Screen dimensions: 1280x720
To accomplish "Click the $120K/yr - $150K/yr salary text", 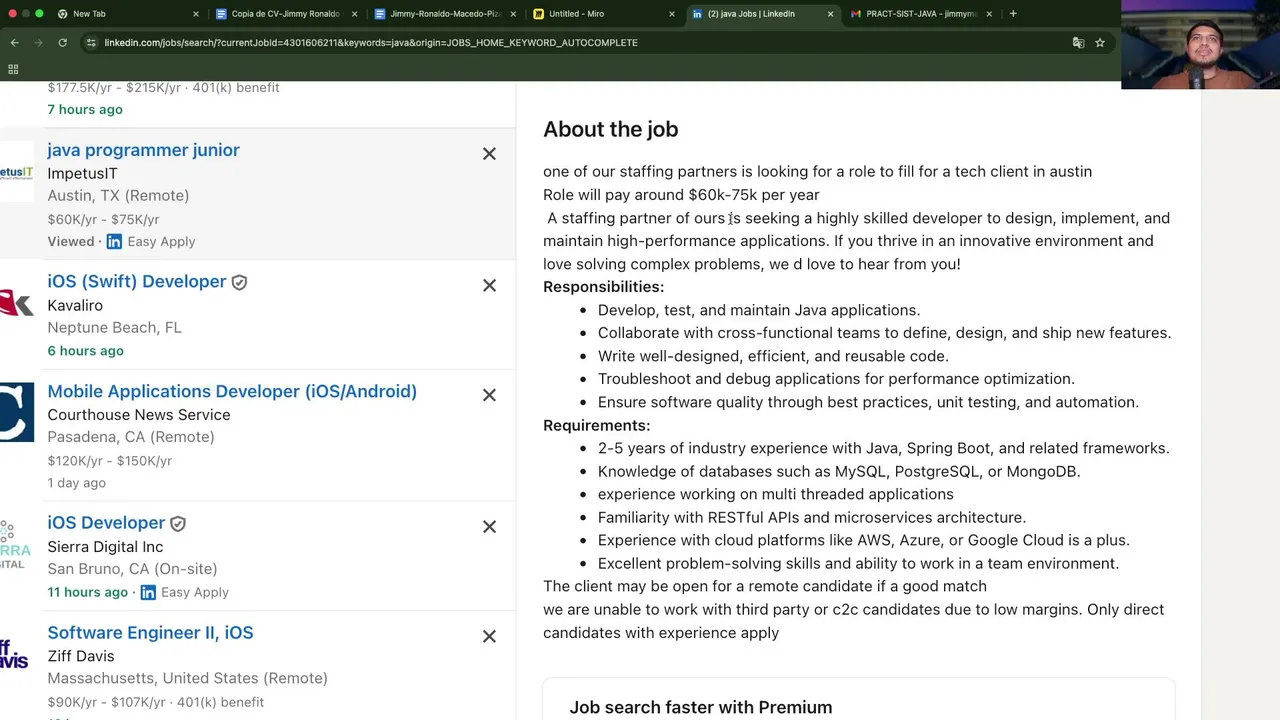I will pos(110,461).
